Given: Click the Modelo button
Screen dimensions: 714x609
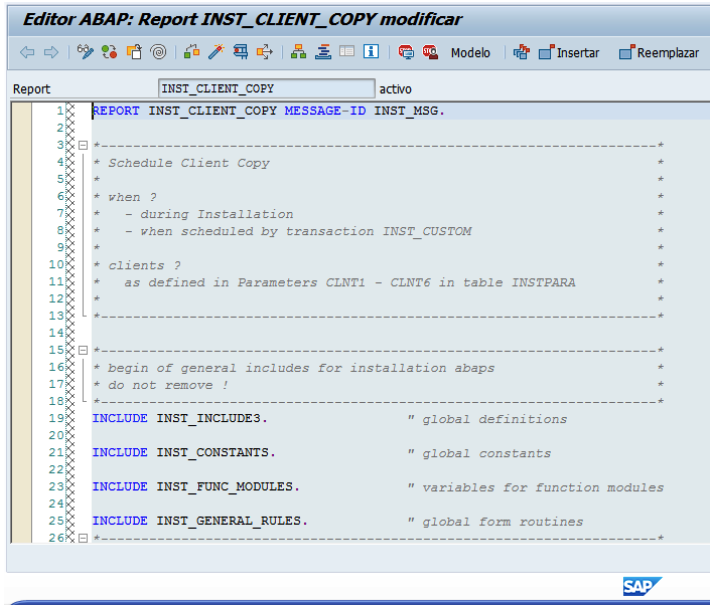Looking at the screenshot, I should coord(470,53).
